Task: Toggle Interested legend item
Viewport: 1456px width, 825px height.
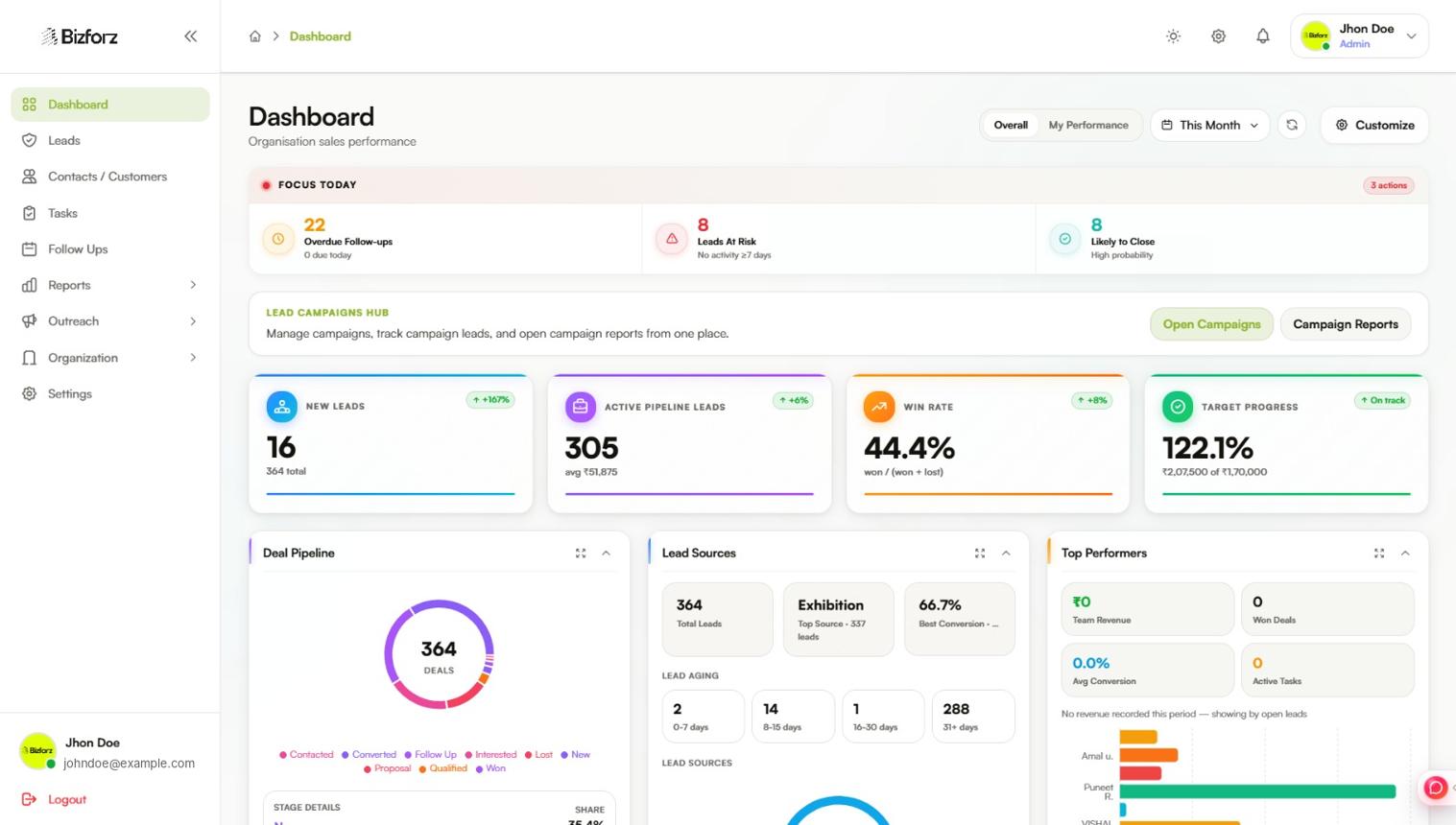Action: pyautogui.click(x=490, y=755)
